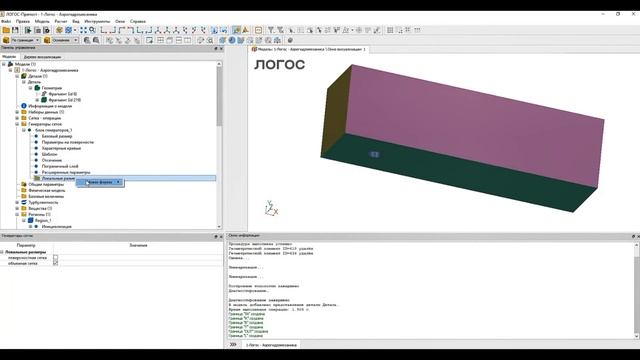Expand the Сетка - операции node
This screenshot has width=640, height=360.
coord(17,118)
